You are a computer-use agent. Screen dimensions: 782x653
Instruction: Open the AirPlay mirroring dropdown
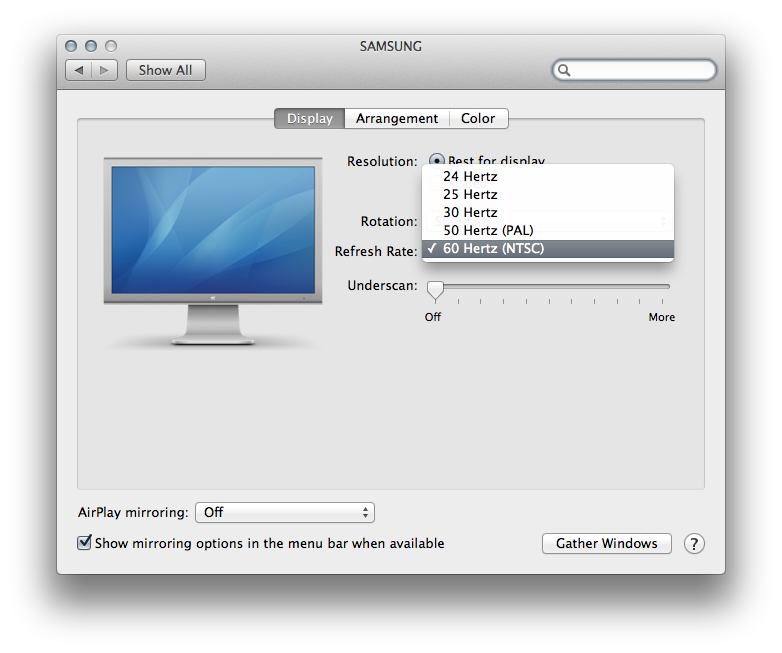coord(284,512)
